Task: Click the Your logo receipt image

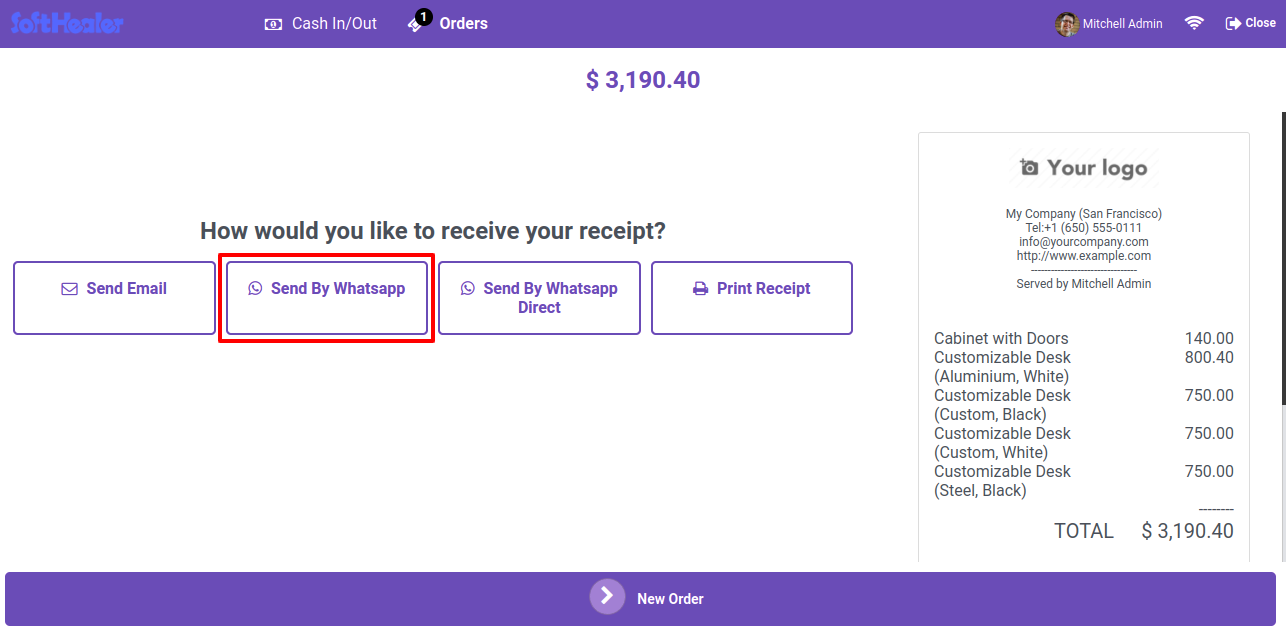Action: (x=1084, y=168)
